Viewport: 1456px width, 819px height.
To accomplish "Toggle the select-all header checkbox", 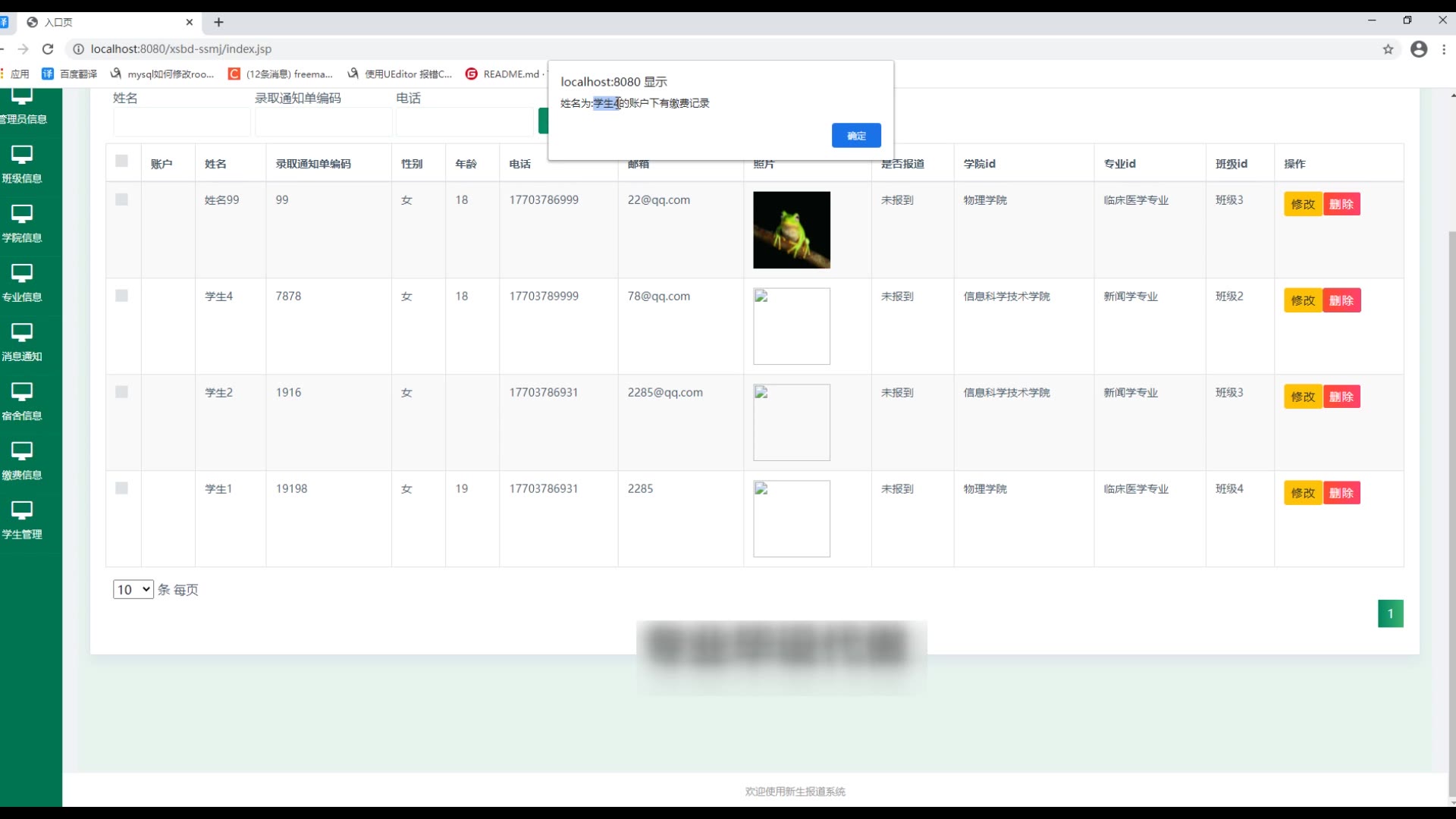I will click(x=121, y=161).
